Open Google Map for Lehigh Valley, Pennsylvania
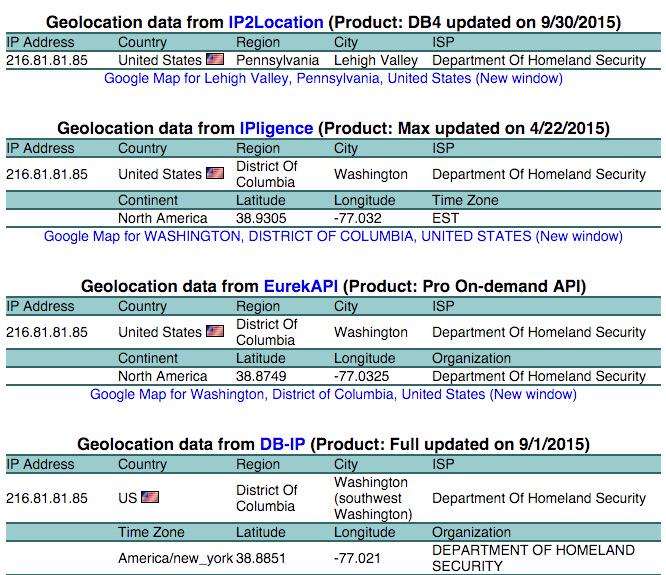Viewport: 666px width, 575px height. coord(333,79)
